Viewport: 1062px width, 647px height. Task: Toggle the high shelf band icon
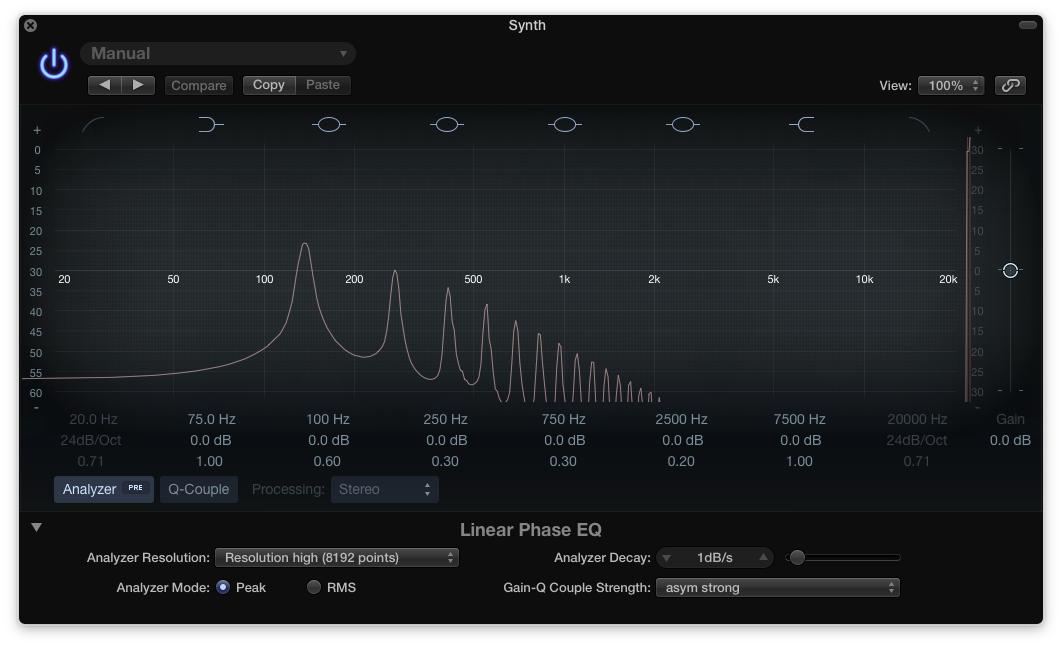tap(802, 125)
